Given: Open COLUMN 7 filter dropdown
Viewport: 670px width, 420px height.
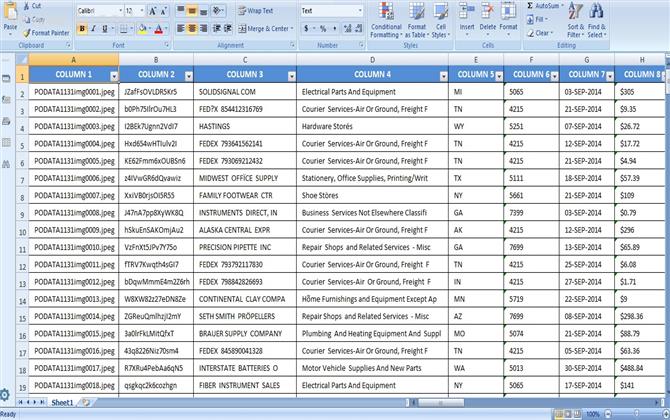Looking at the screenshot, I should pos(610,76).
